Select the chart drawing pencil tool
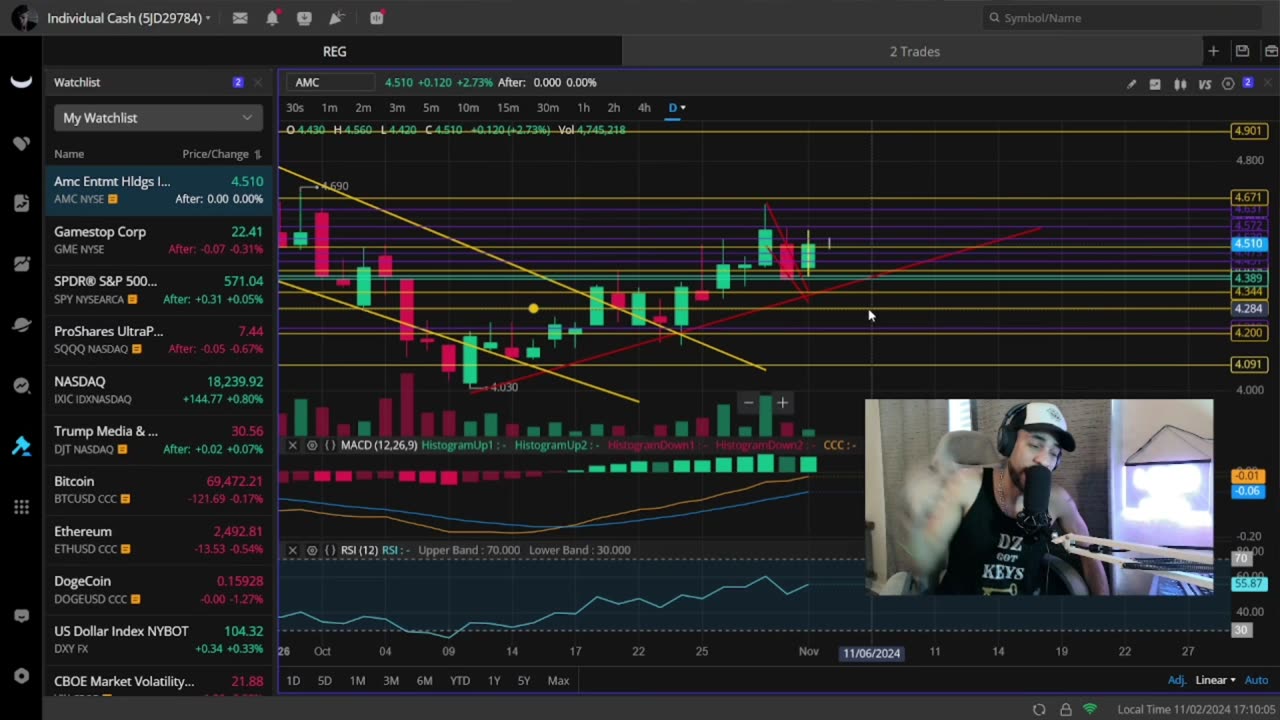 coord(1131,84)
